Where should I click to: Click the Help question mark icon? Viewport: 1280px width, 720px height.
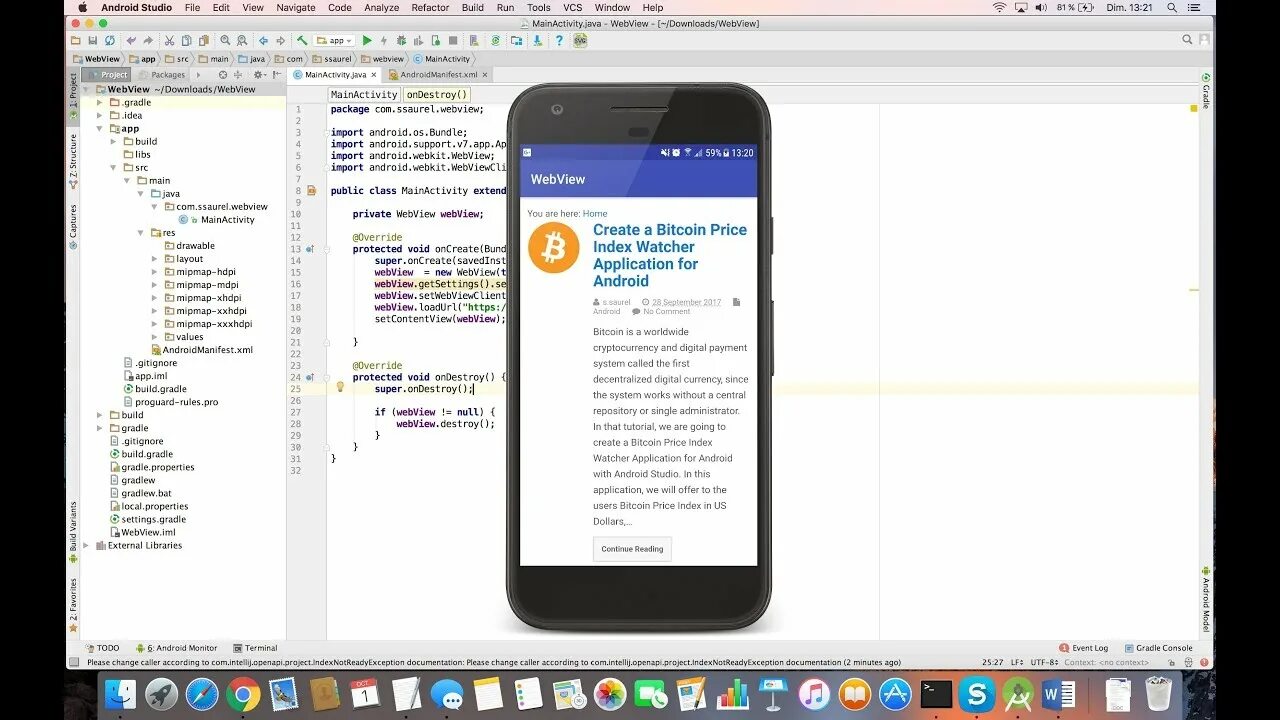(559, 40)
